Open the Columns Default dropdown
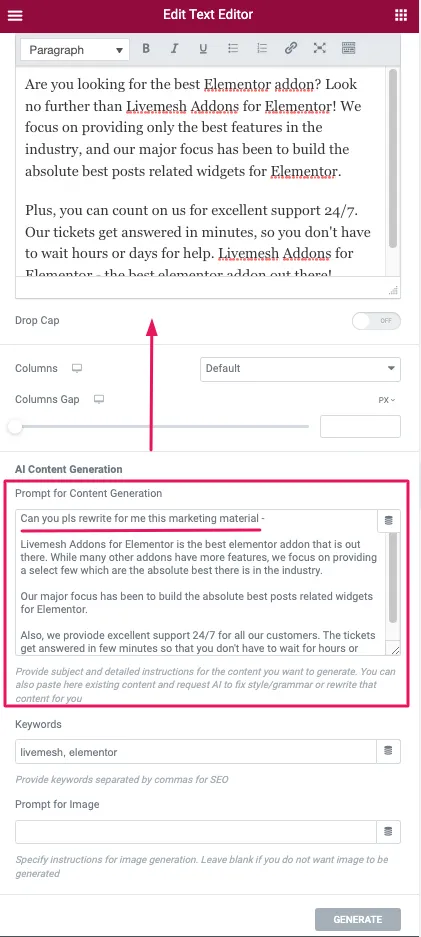The image size is (421, 937). point(300,369)
